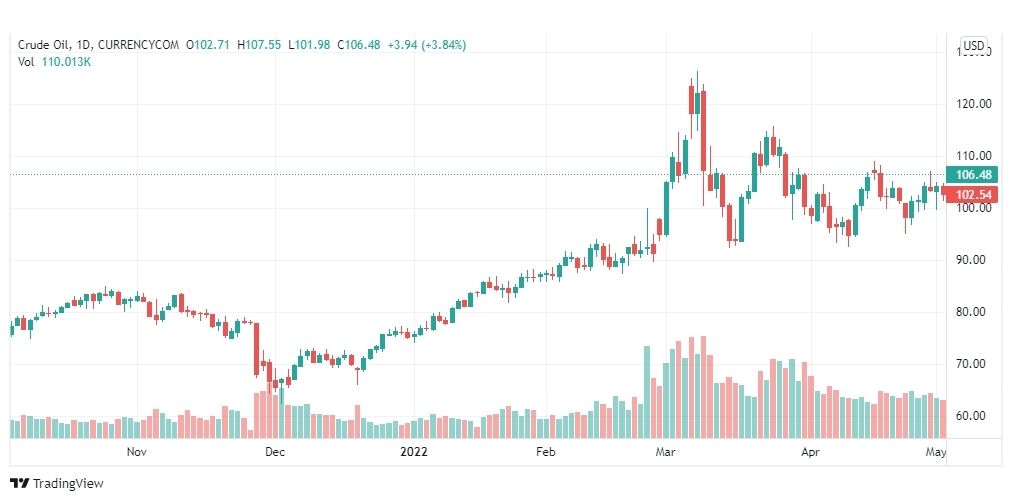The width and height of the screenshot is (1012, 501).
Task: Select the Nov time axis marker
Action: (136, 451)
